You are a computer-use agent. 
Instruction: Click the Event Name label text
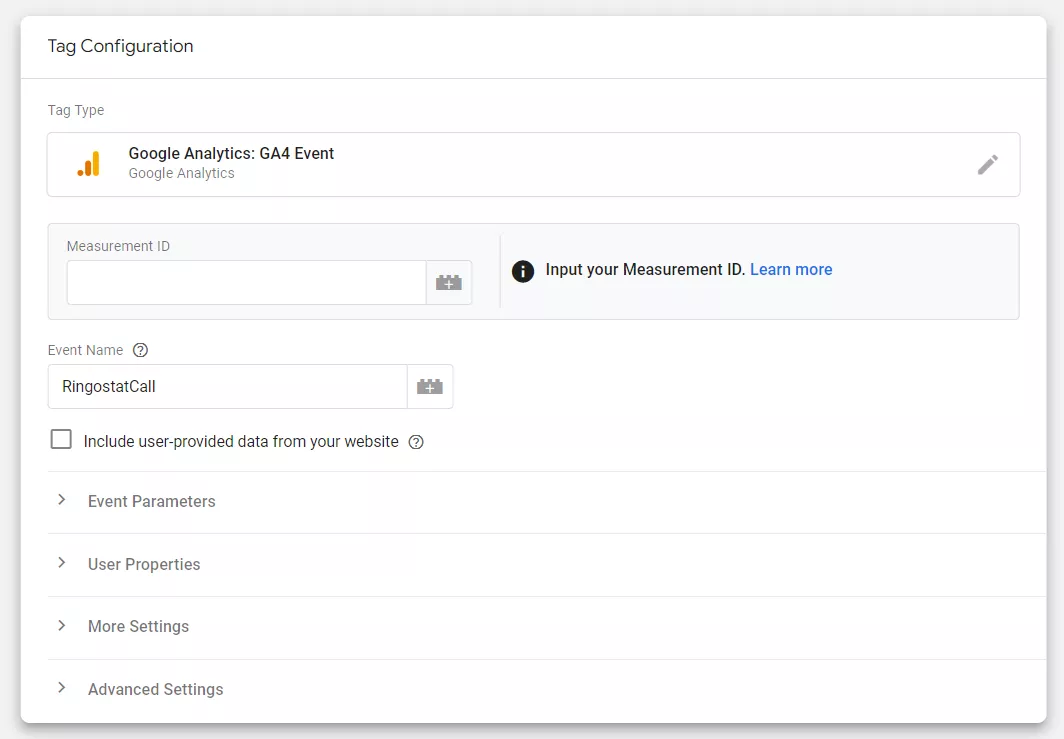tap(86, 350)
